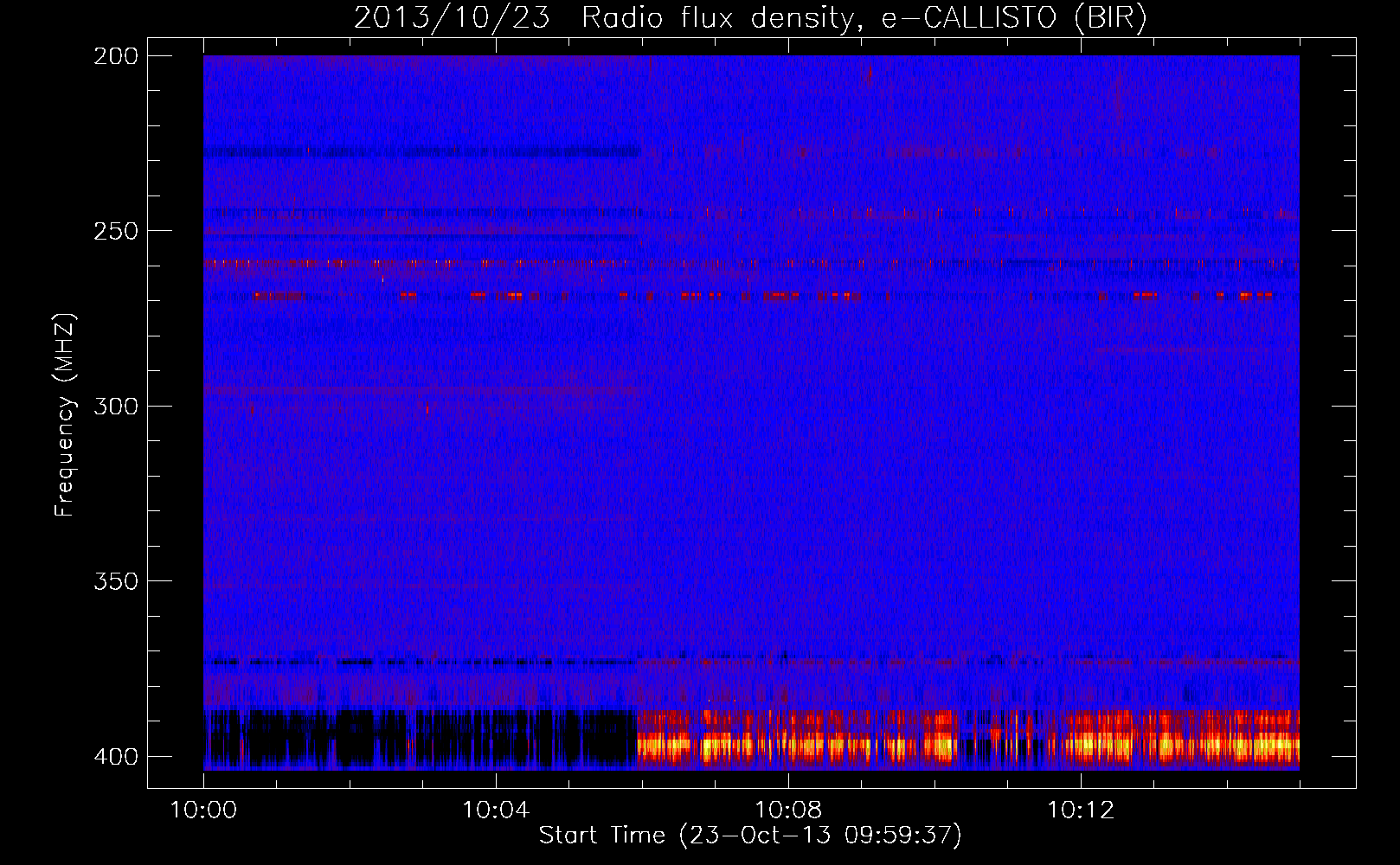Click the 'Frequency (MHZ)' axis label
This screenshot has height=865, width=1400.
coord(65,414)
